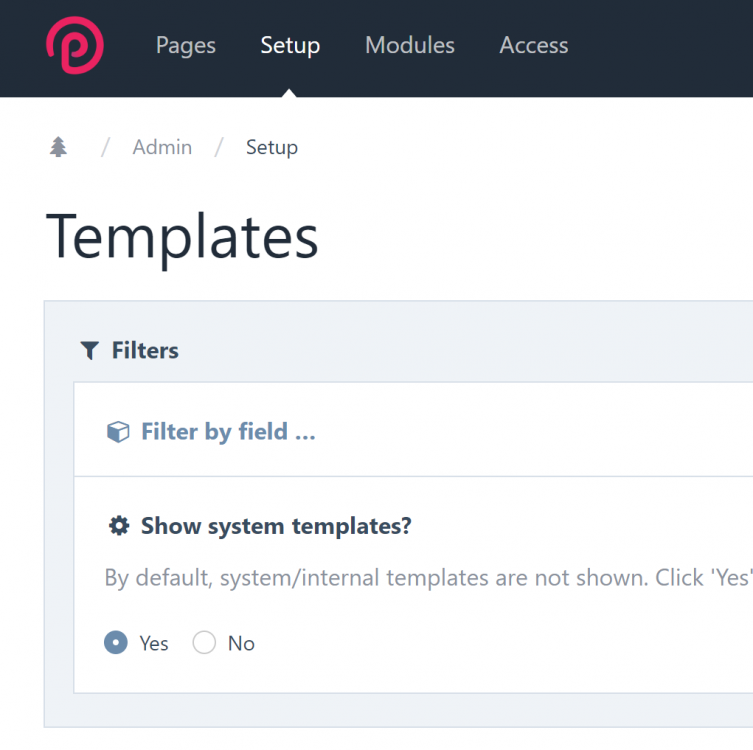Open the Modules menu
The height and width of the screenshot is (750, 753).
[409, 46]
